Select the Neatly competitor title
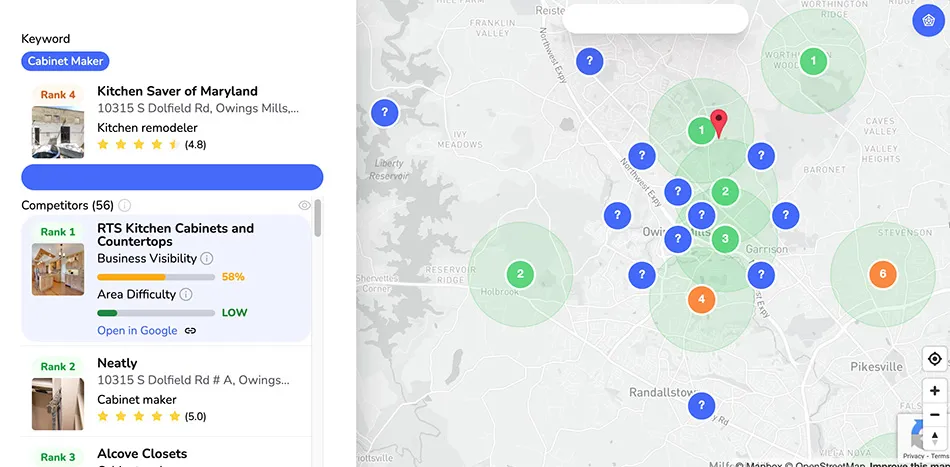 click(x=118, y=363)
